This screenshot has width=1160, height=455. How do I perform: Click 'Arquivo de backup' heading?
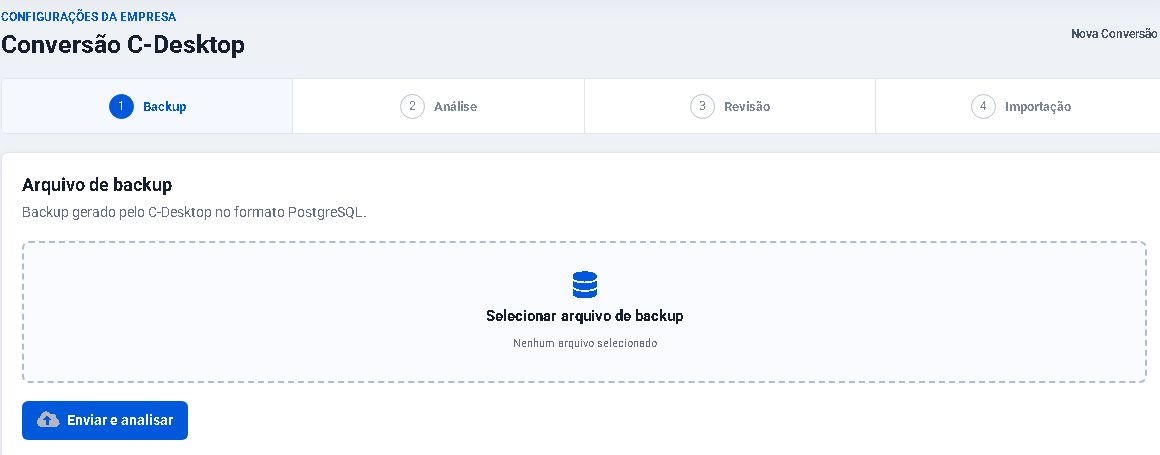point(97,185)
